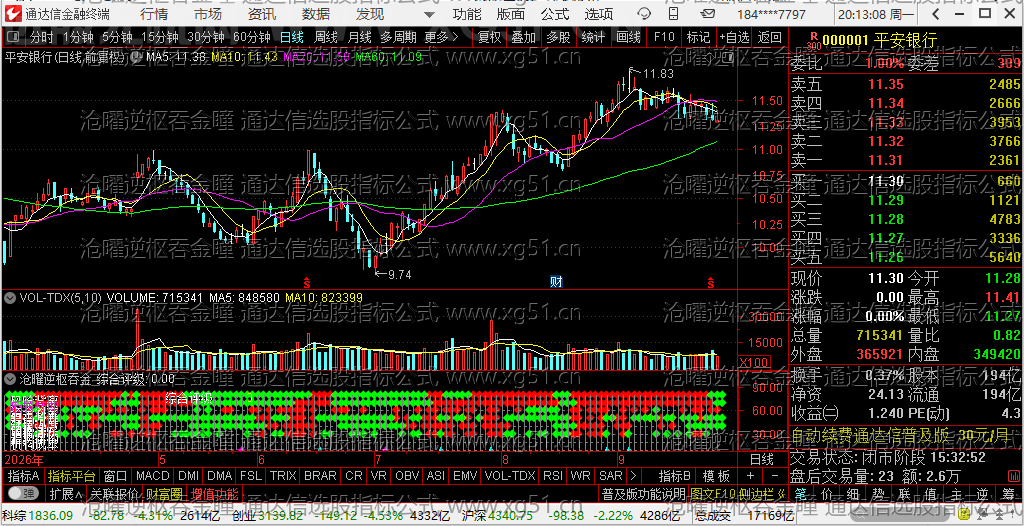Select the 窗口 tab
The image size is (1024, 526).
coord(116,476)
